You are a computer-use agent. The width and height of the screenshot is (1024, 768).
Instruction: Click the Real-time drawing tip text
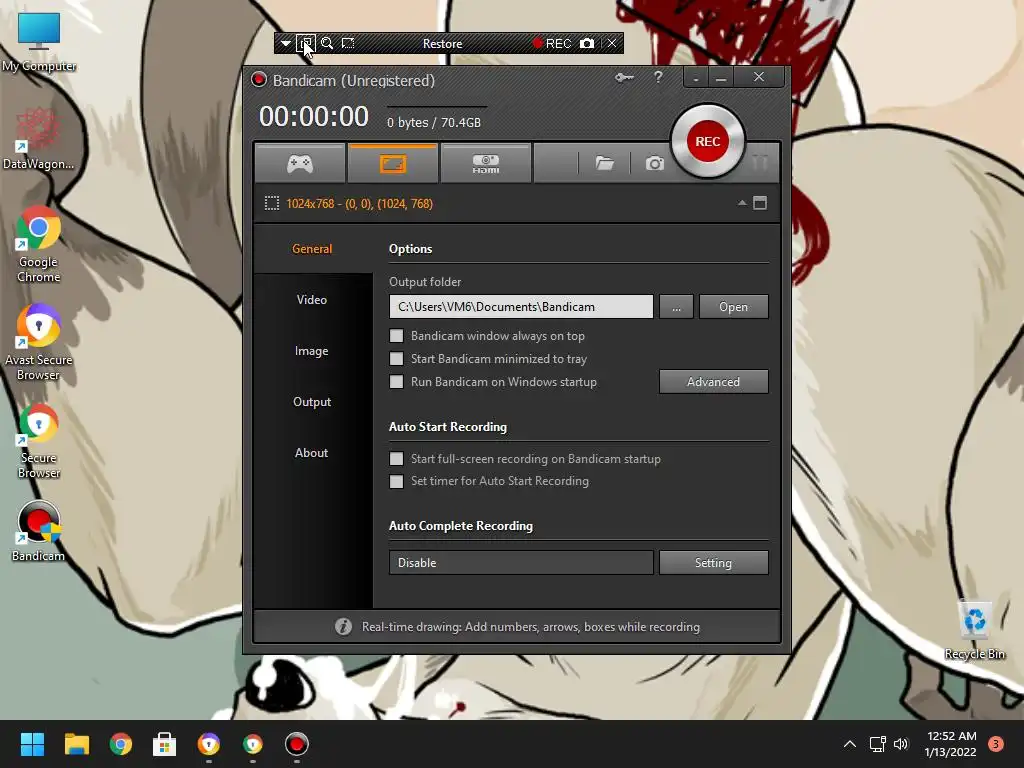coord(531,627)
